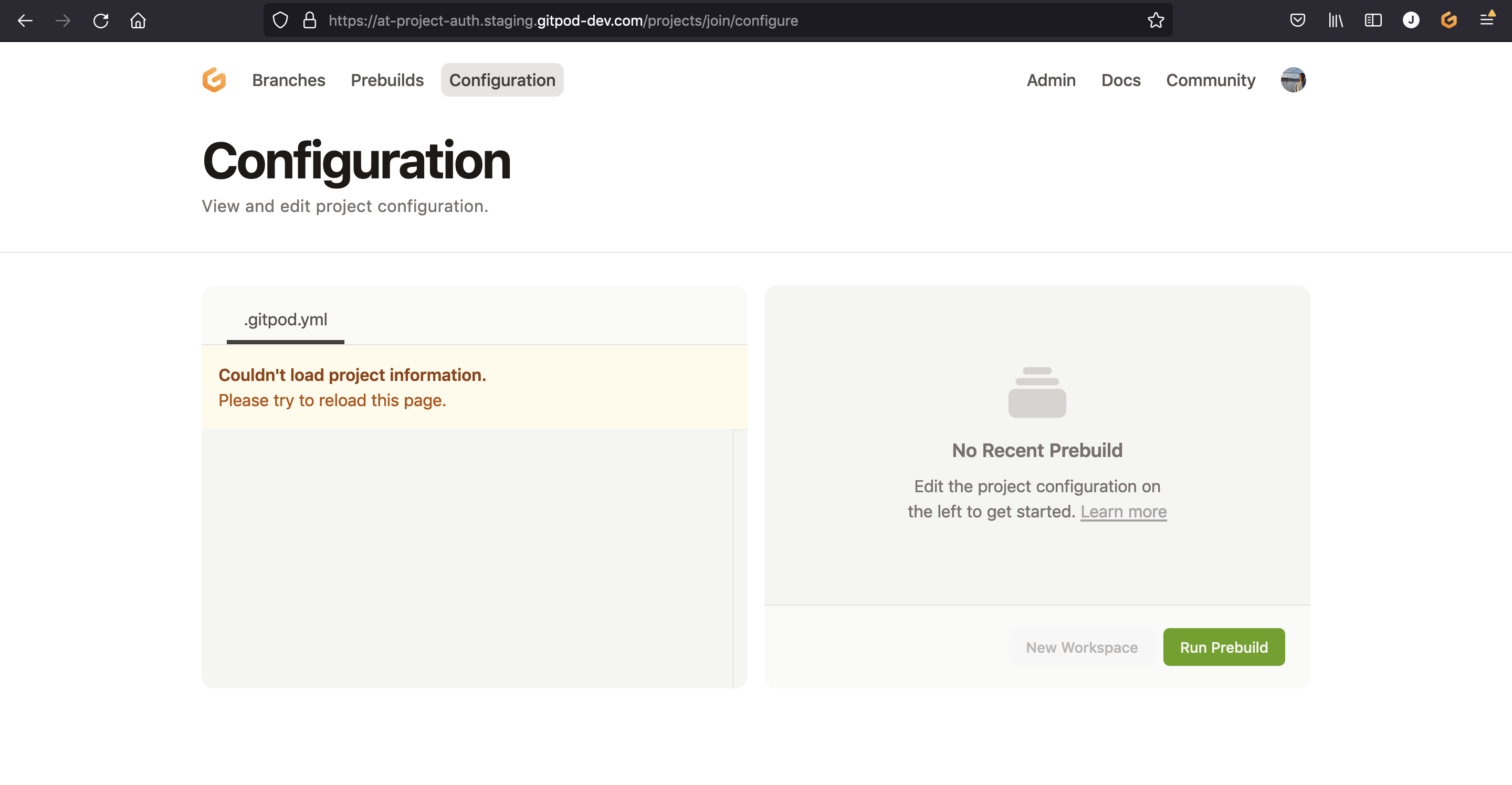Open the Firefox library panel
Viewport: 1512px width, 785px height.
pyautogui.click(x=1336, y=20)
